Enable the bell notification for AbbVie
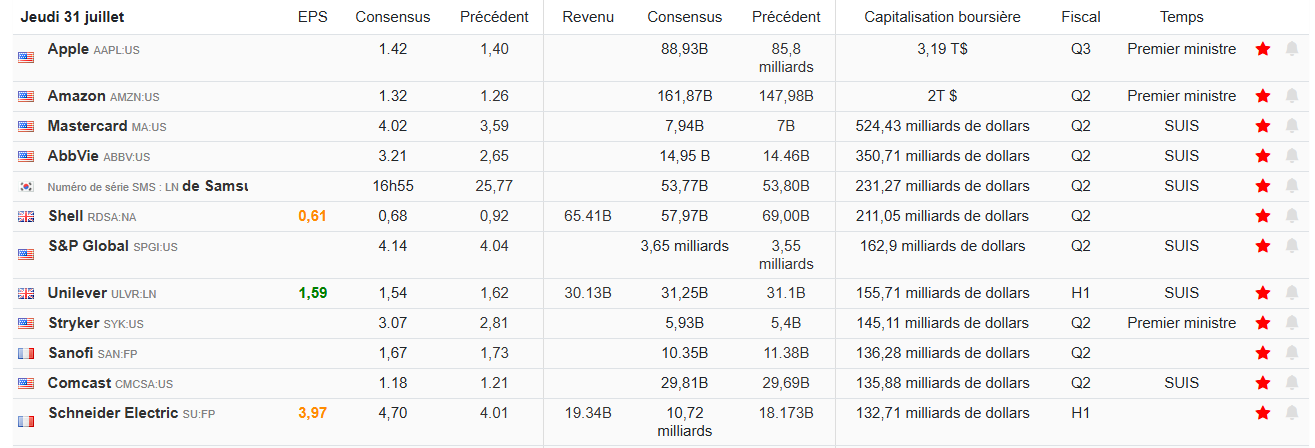Viewport: 1315px width, 448px height. 1292,156
